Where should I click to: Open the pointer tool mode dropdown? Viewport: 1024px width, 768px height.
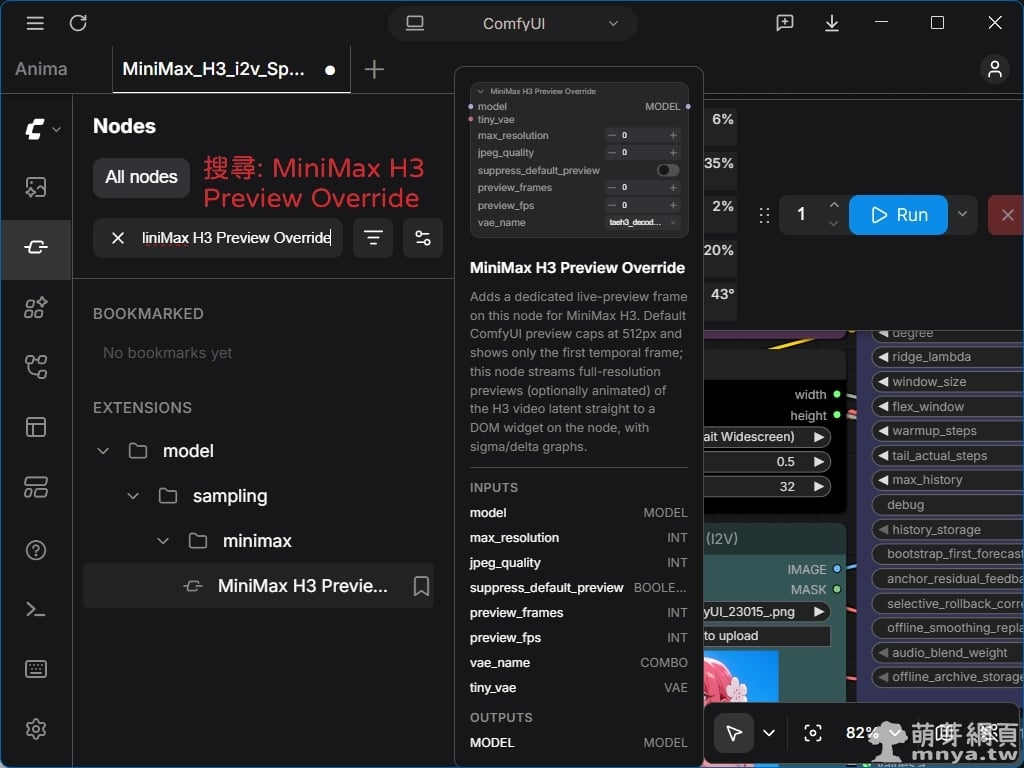(x=769, y=733)
